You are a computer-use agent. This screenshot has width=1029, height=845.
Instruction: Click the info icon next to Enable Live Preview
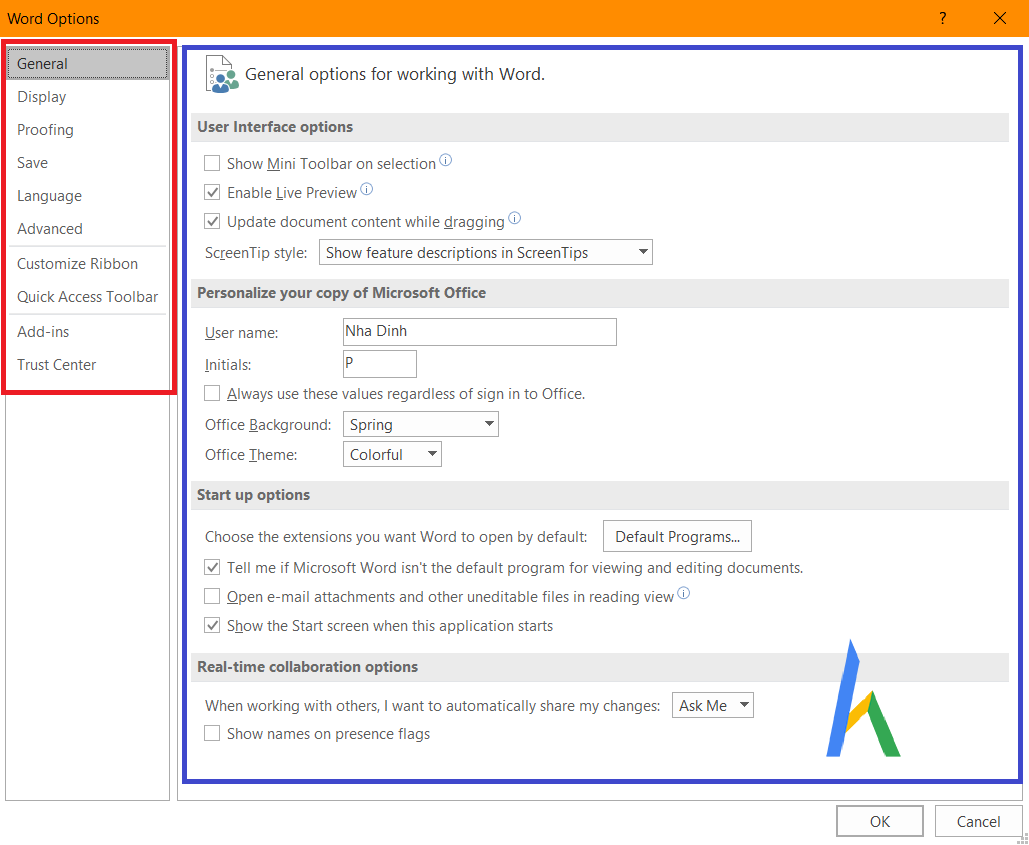[367, 189]
